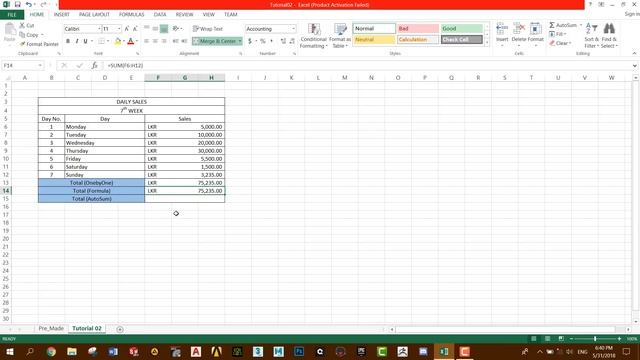Open the Merge & Center dropdown arrow
This screenshot has width=640, height=360.
[x=240, y=41]
